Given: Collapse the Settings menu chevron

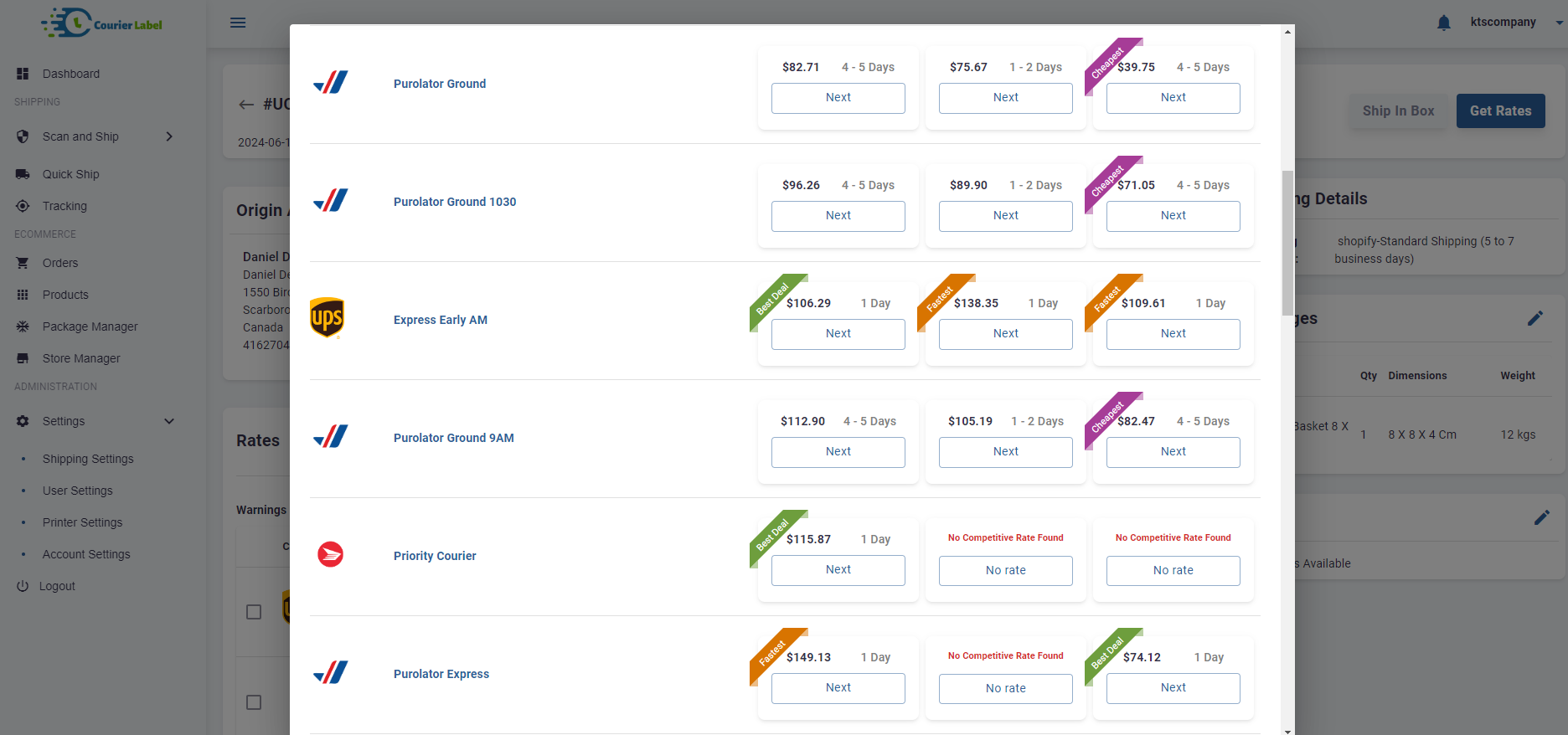Looking at the screenshot, I should pos(169,421).
